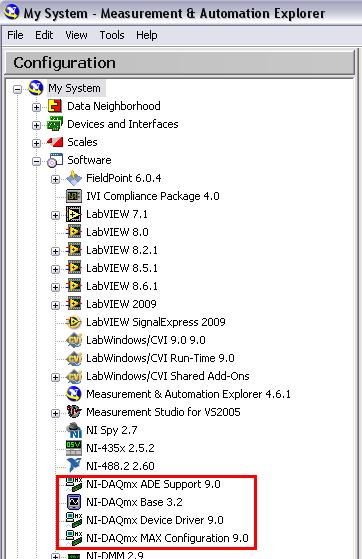Click the NI-DAQmx Base 3.2 icon
This screenshot has width=362, height=559.
(74, 502)
